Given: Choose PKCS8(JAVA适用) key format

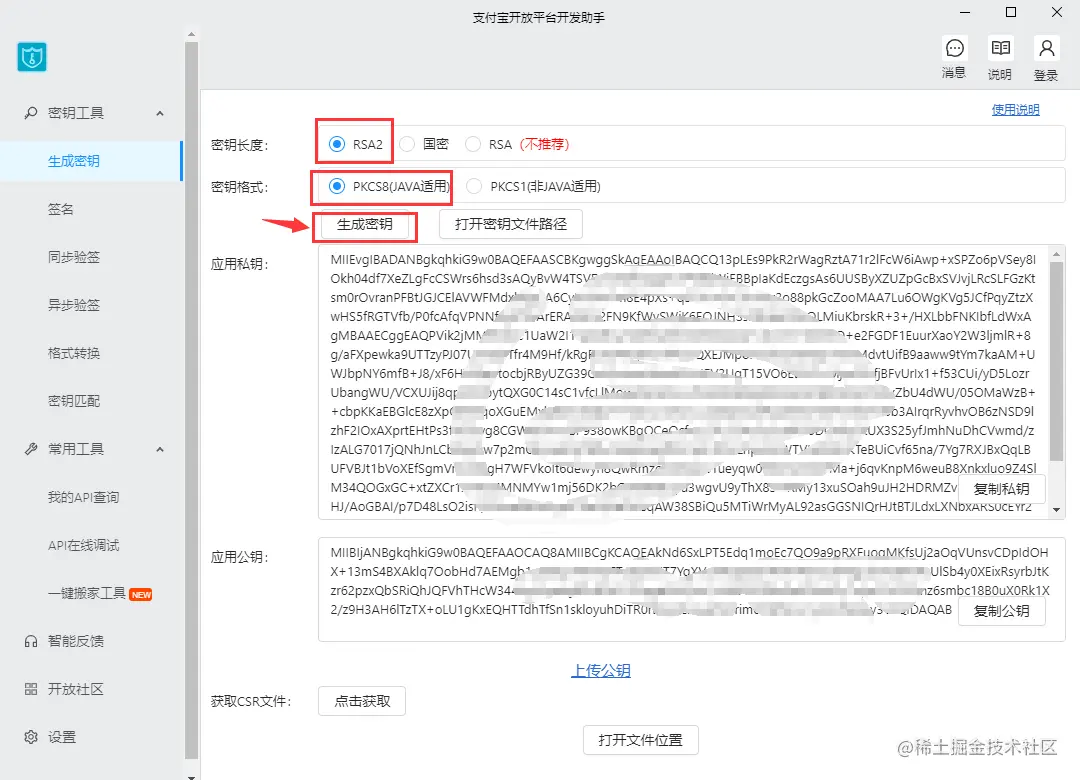Looking at the screenshot, I should (x=389, y=186).
